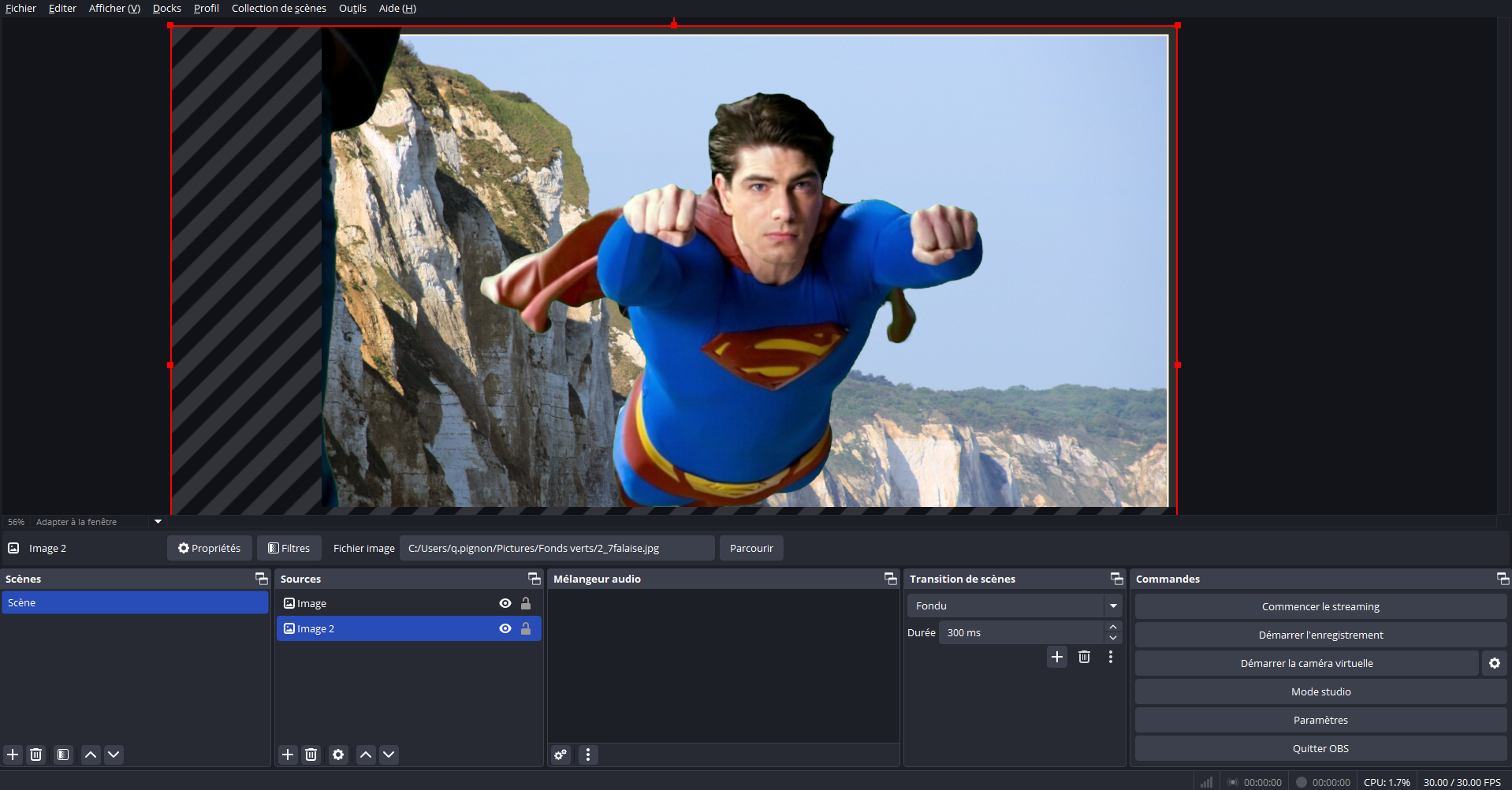Start the virtual camera
The width and height of the screenshot is (1512, 790).
pyautogui.click(x=1306, y=663)
